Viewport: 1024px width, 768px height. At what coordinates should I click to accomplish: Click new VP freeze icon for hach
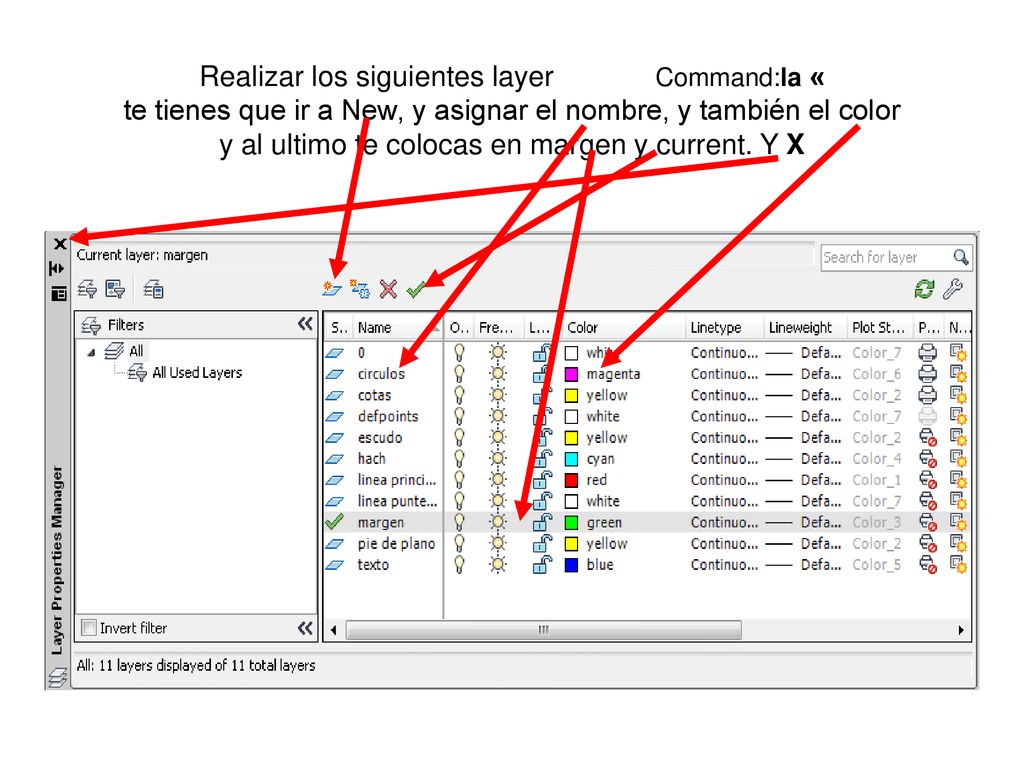click(x=958, y=458)
